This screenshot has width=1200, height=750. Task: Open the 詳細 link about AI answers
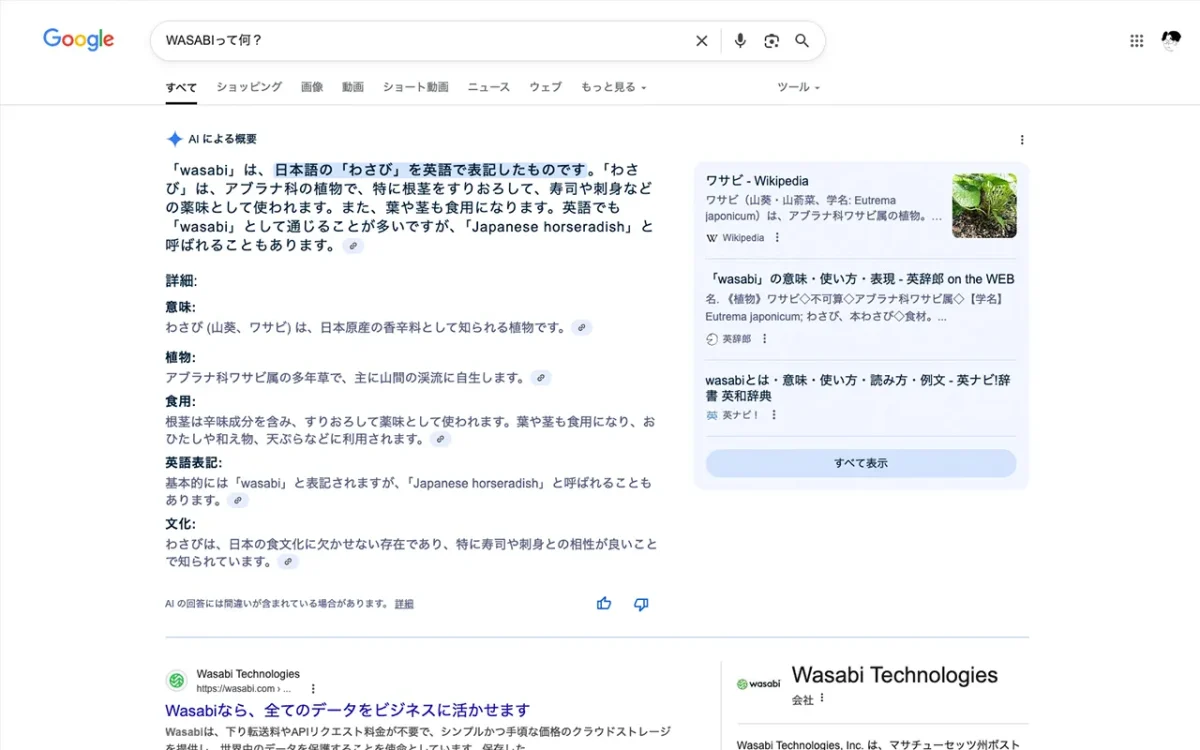tap(404, 604)
